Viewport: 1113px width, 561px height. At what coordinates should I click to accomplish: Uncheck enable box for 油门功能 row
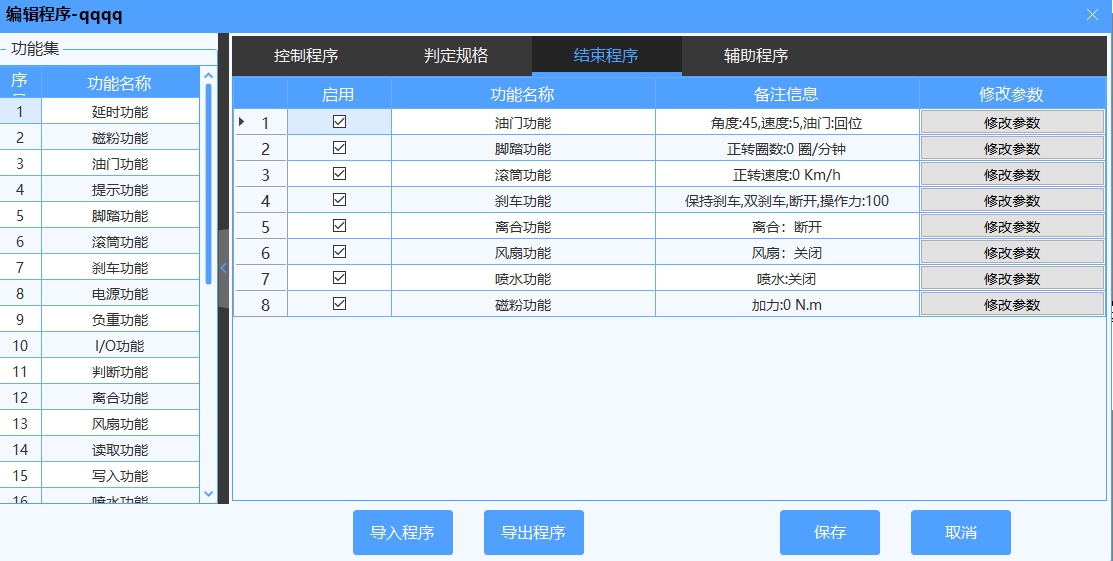(339, 121)
